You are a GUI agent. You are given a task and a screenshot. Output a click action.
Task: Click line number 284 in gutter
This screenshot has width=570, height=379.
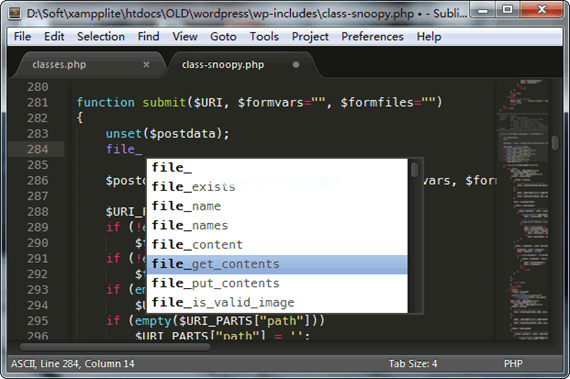click(x=37, y=149)
